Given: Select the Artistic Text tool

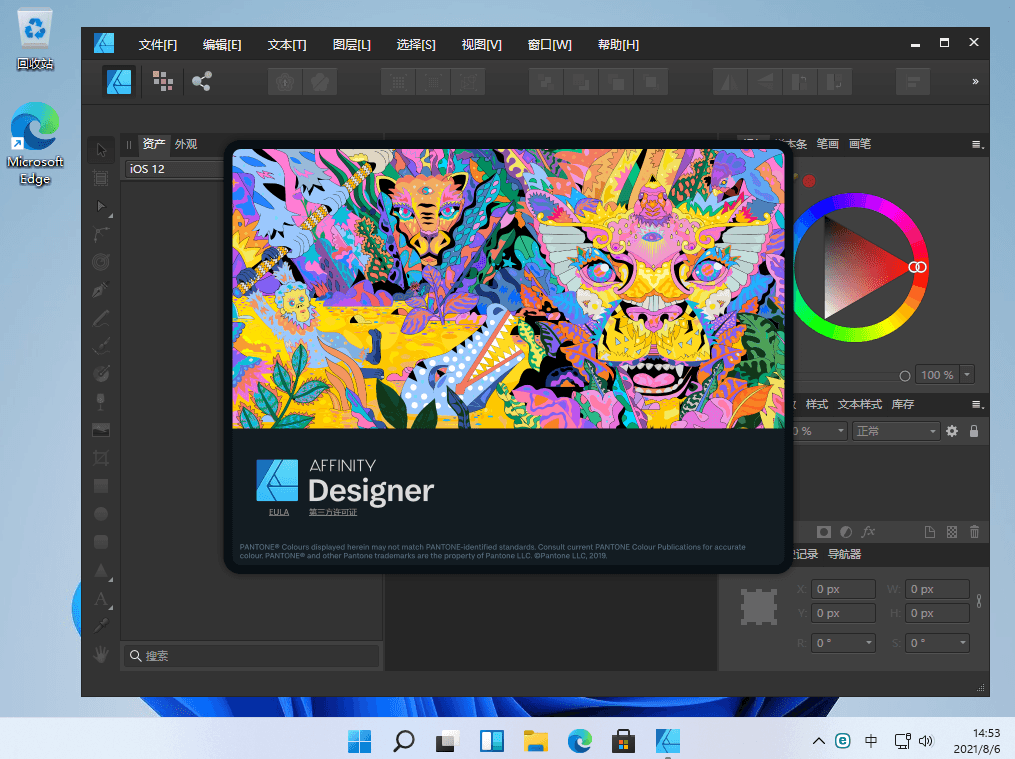Looking at the screenshot, I should [101, 599].
